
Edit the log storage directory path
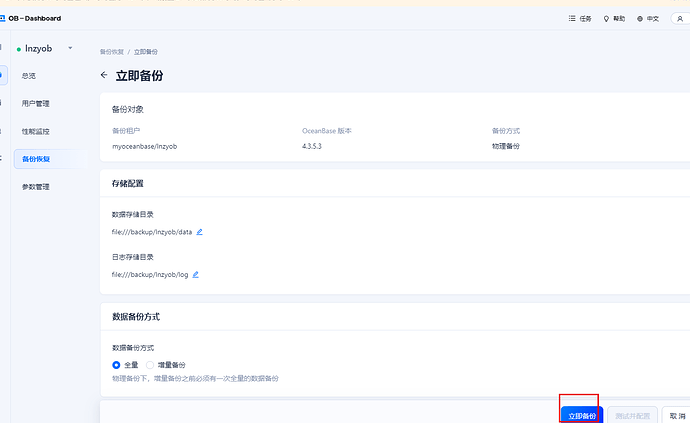click(196, 274)
